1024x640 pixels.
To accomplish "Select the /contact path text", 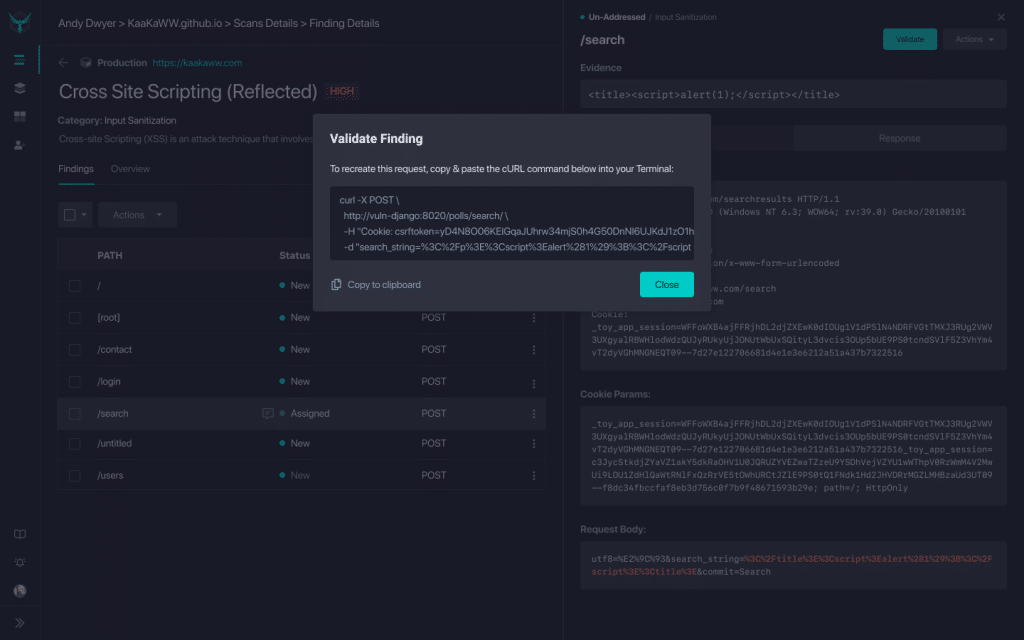I will click(114, 350).
